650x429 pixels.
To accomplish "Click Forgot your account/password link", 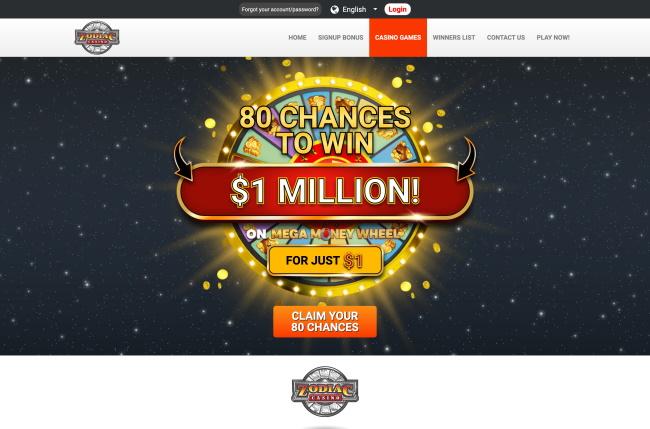I will (280, 9).
